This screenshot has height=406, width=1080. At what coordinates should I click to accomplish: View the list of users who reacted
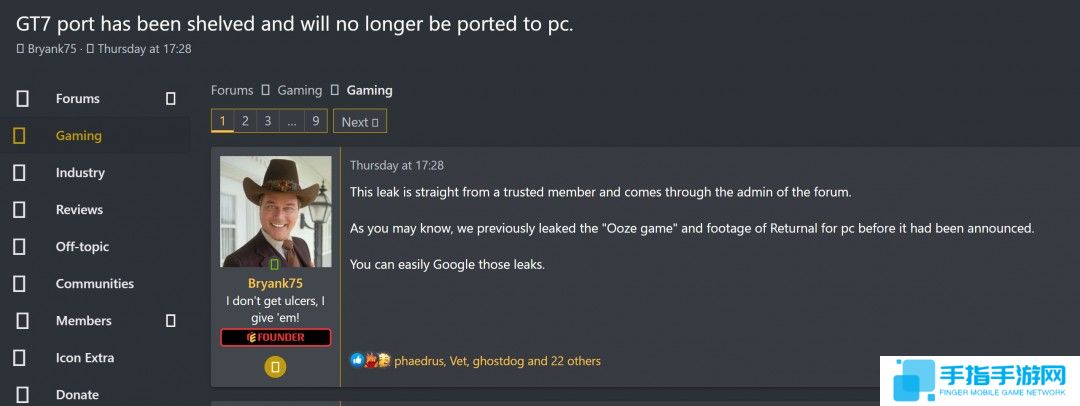tap(497, 360)
